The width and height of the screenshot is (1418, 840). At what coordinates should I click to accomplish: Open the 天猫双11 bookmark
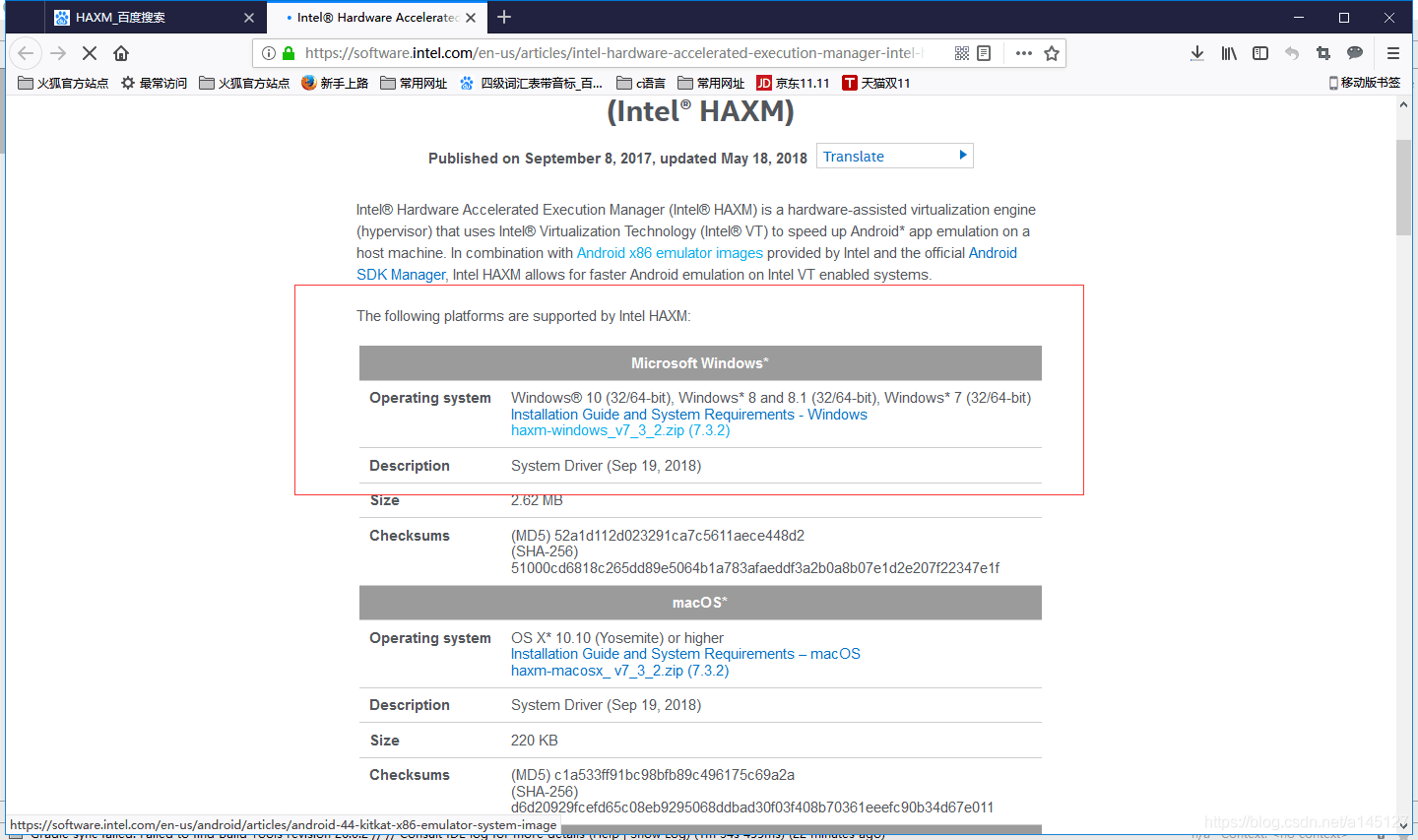click(876, 83)
